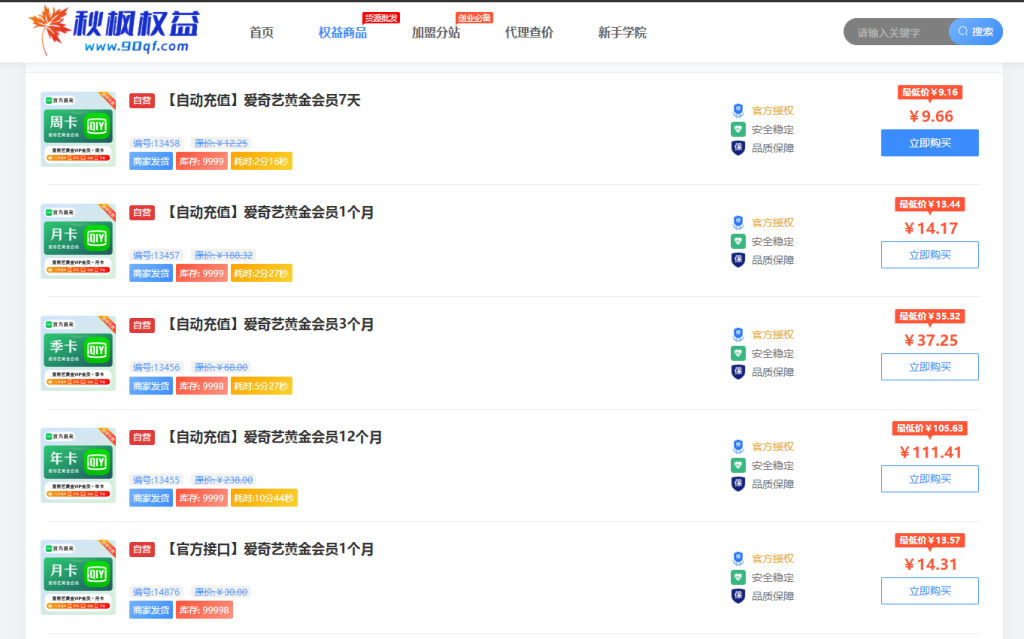
Task: Click the 秋枫权益 maple leaf logo
Action: click(x=47, y=30)
